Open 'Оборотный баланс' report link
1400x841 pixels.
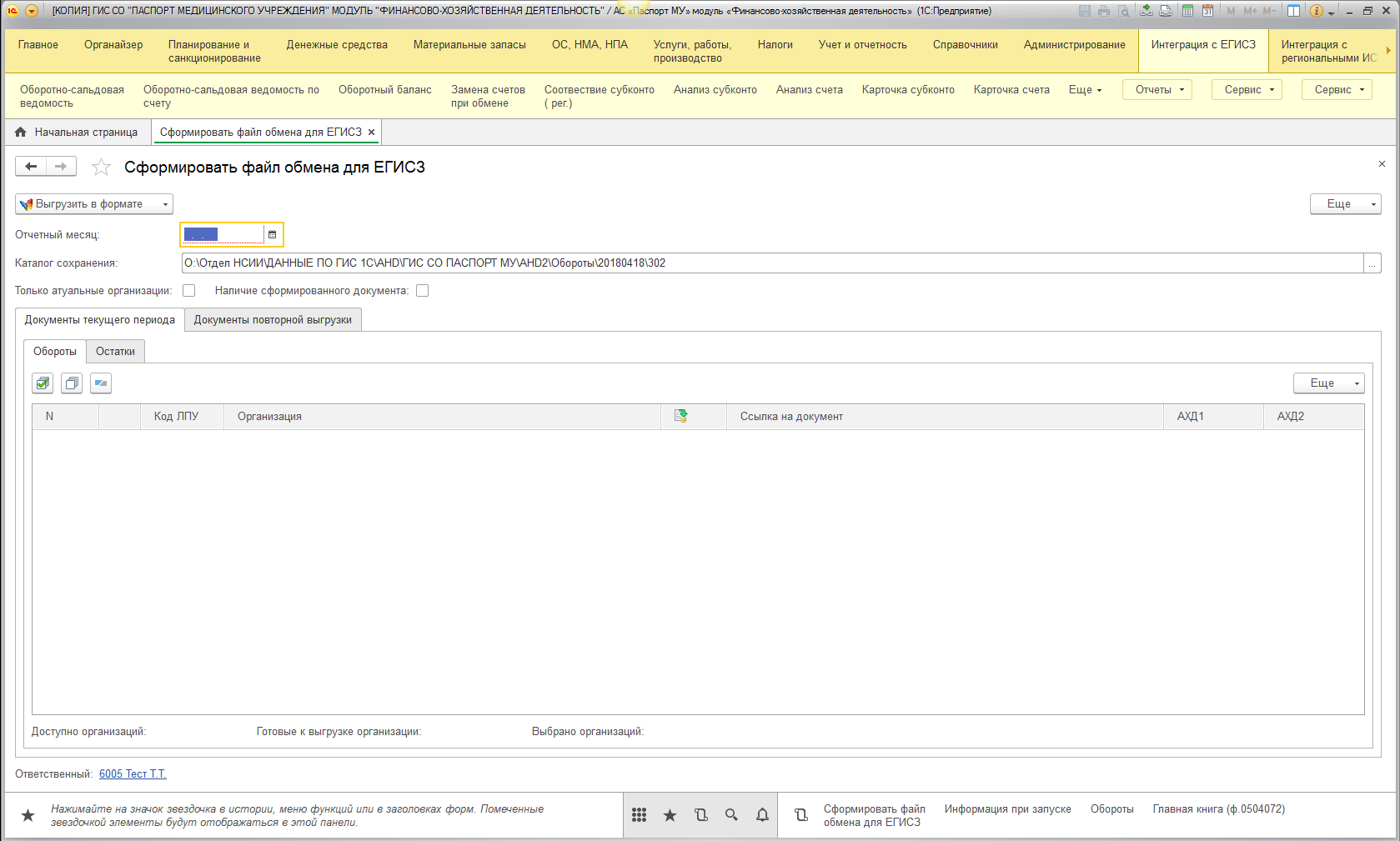(384, 90)
